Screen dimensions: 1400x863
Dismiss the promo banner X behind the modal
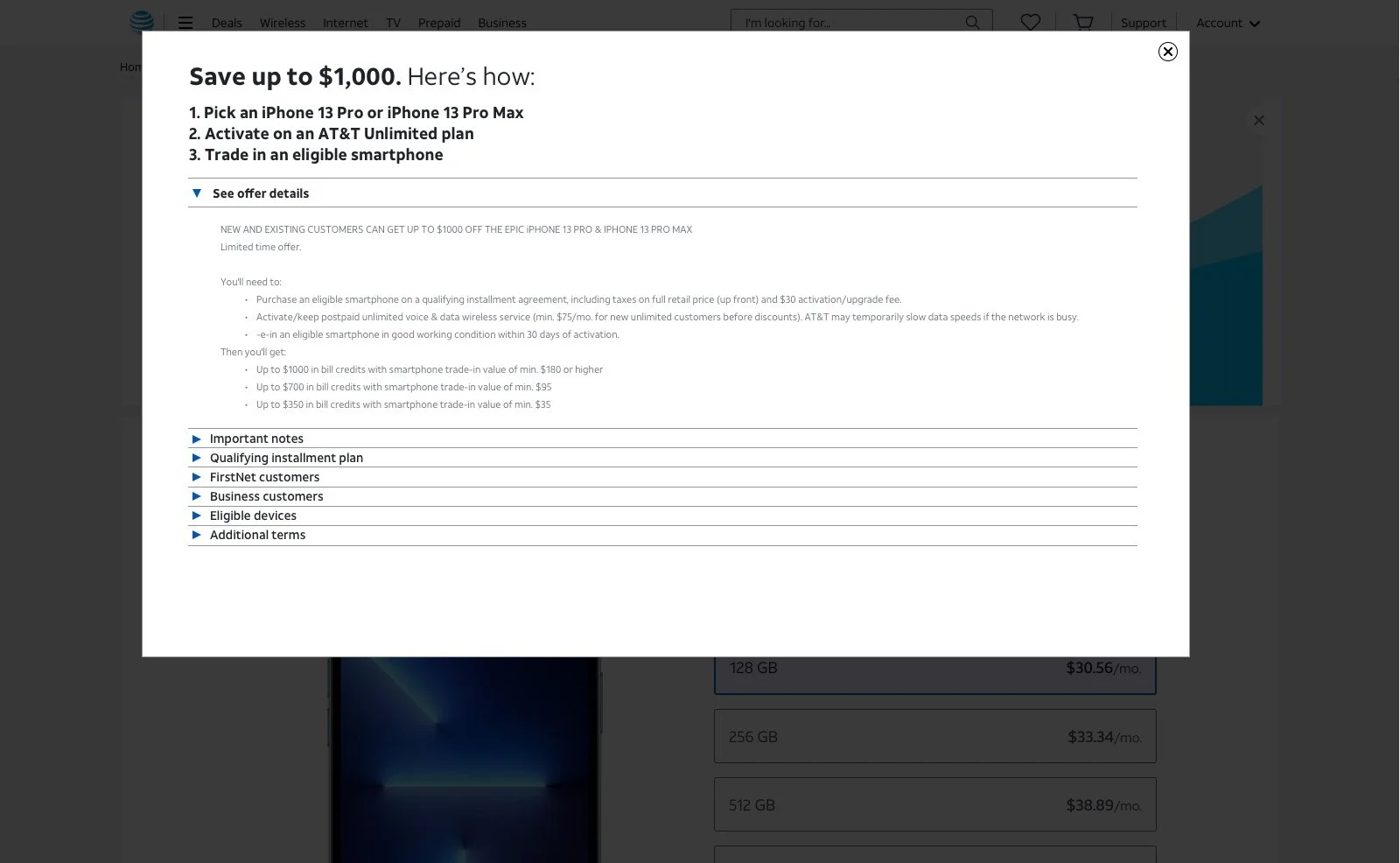pos(1259,120)
